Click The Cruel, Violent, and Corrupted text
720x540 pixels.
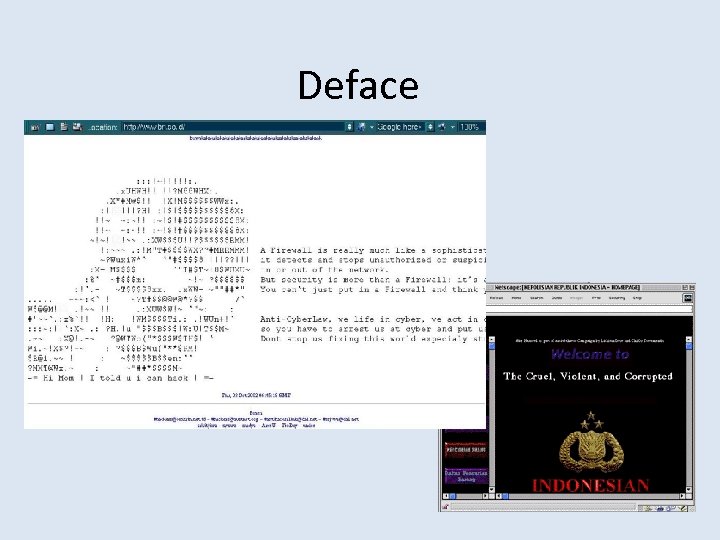[x=588, y=376]
